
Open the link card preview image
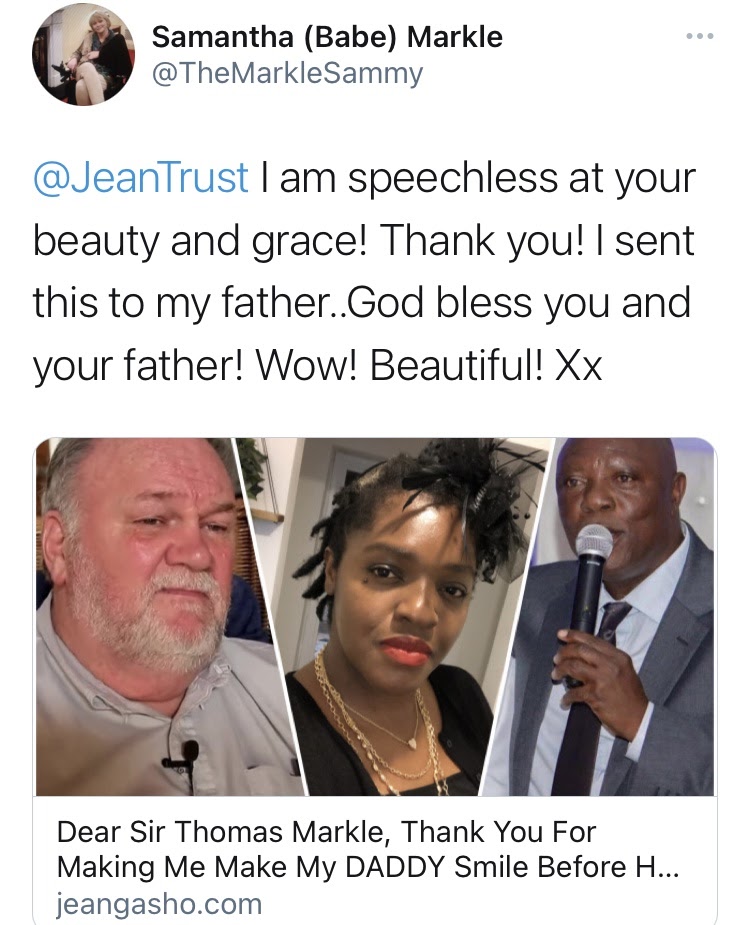pos(375,616)
